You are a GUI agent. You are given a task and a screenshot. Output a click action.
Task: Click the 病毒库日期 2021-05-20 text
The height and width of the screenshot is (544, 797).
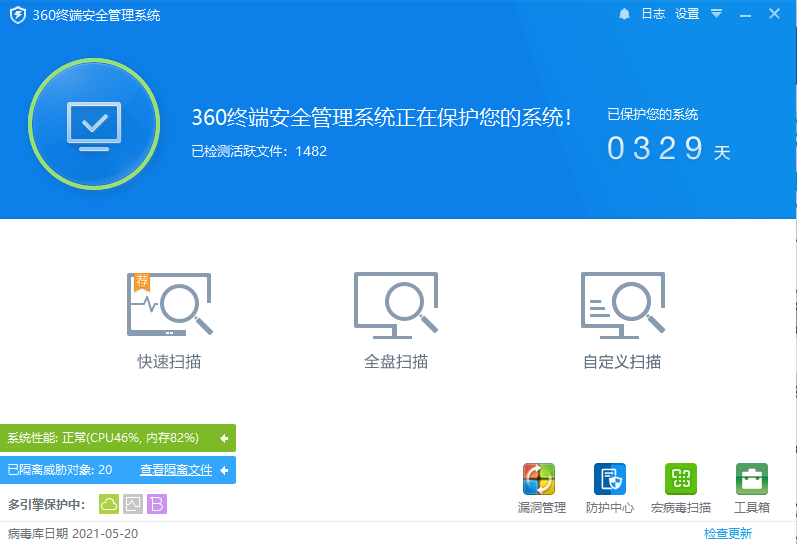click(x=73, y=533)
